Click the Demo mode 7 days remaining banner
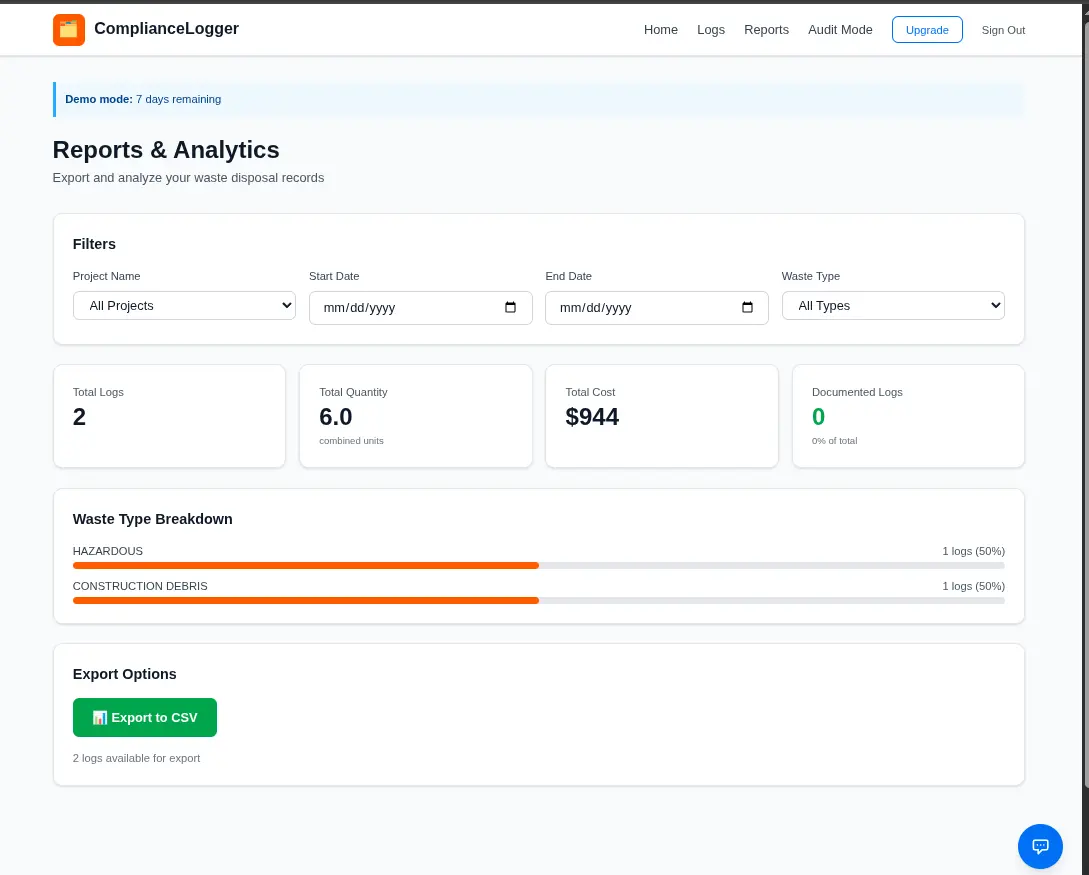This screenshot has height=875, width=1089. point(538,99)
